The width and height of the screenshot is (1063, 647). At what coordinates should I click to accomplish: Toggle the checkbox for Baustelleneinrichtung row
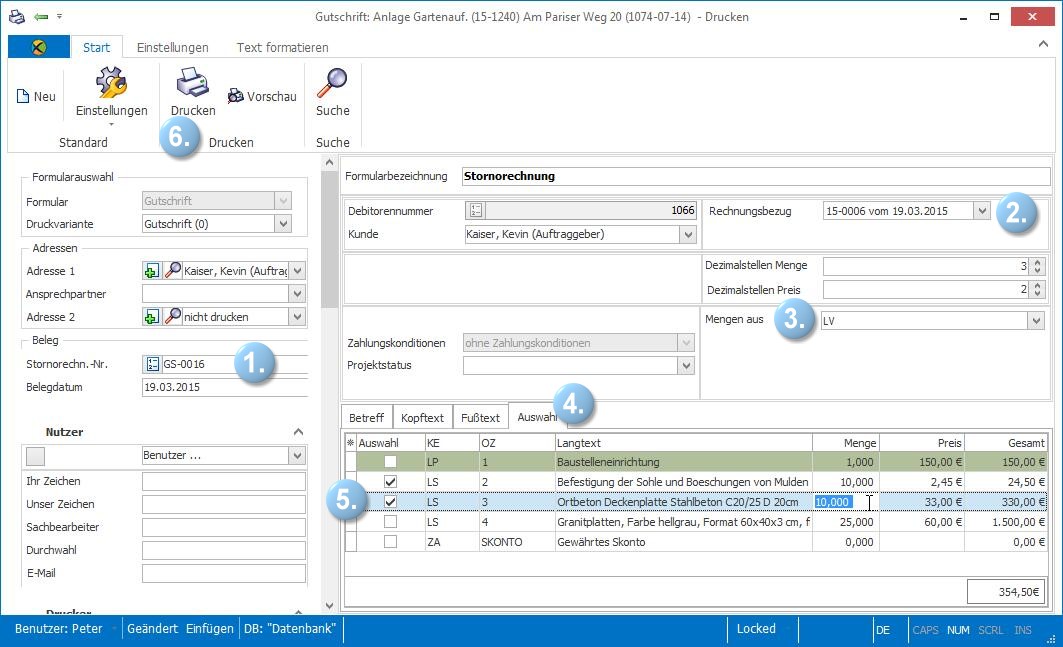click(x=390, y=462)
